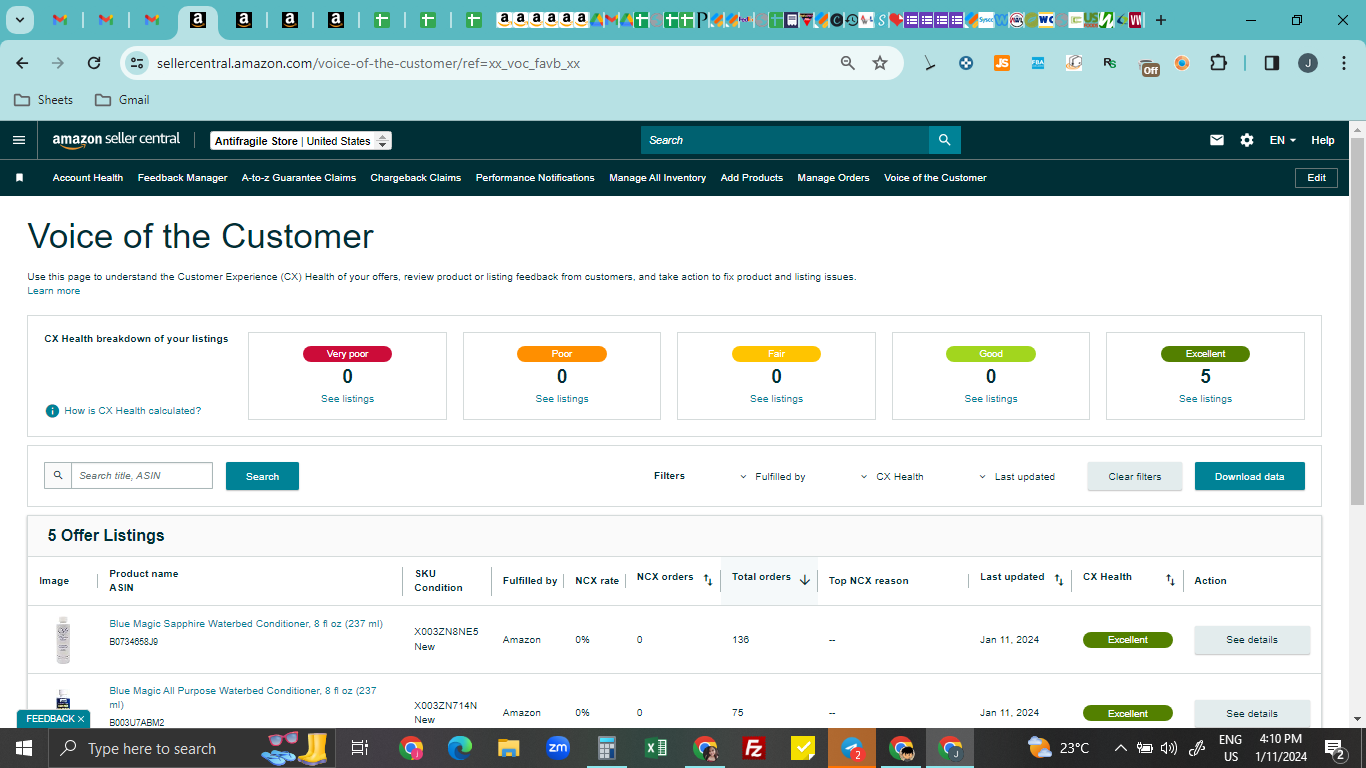This screenshot has width=1366, height=768.
Task: Sort by NCX orders column arrows
Action: pos(707,580)
